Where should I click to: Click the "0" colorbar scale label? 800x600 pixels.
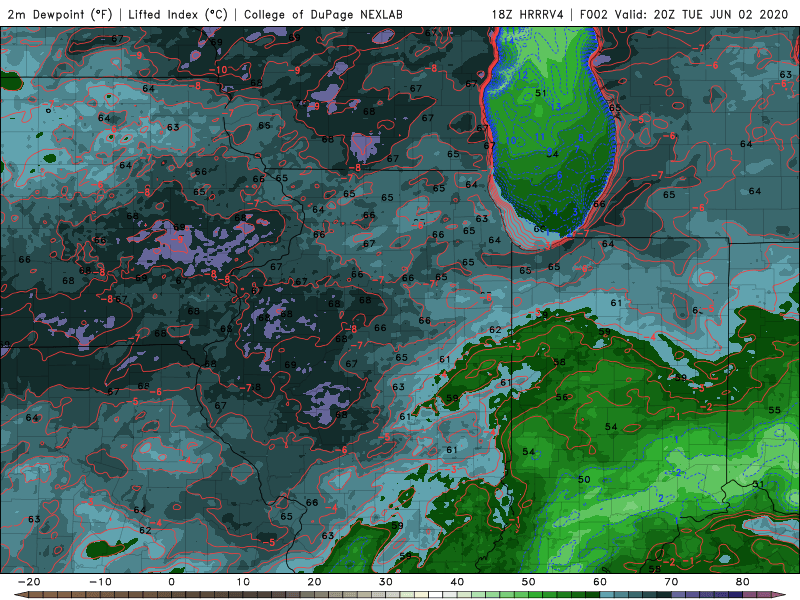(x=171, y=582)
